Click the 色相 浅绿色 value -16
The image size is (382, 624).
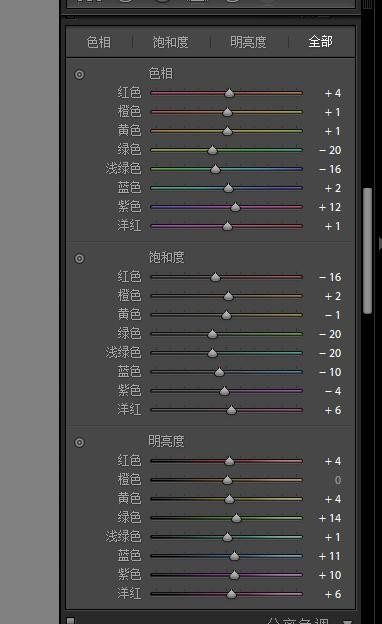point(330,169)
